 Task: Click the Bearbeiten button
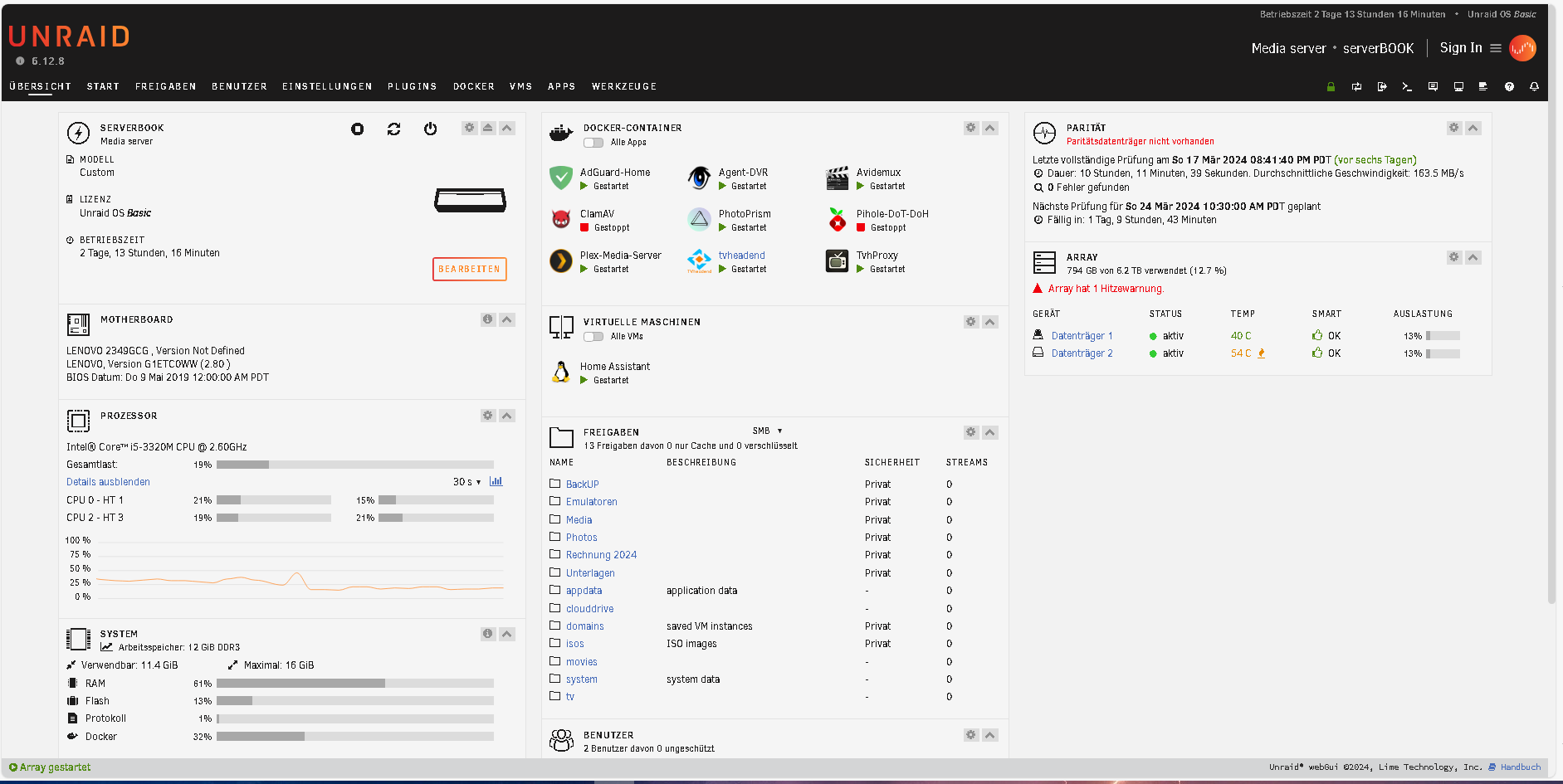tap(469, 269)
